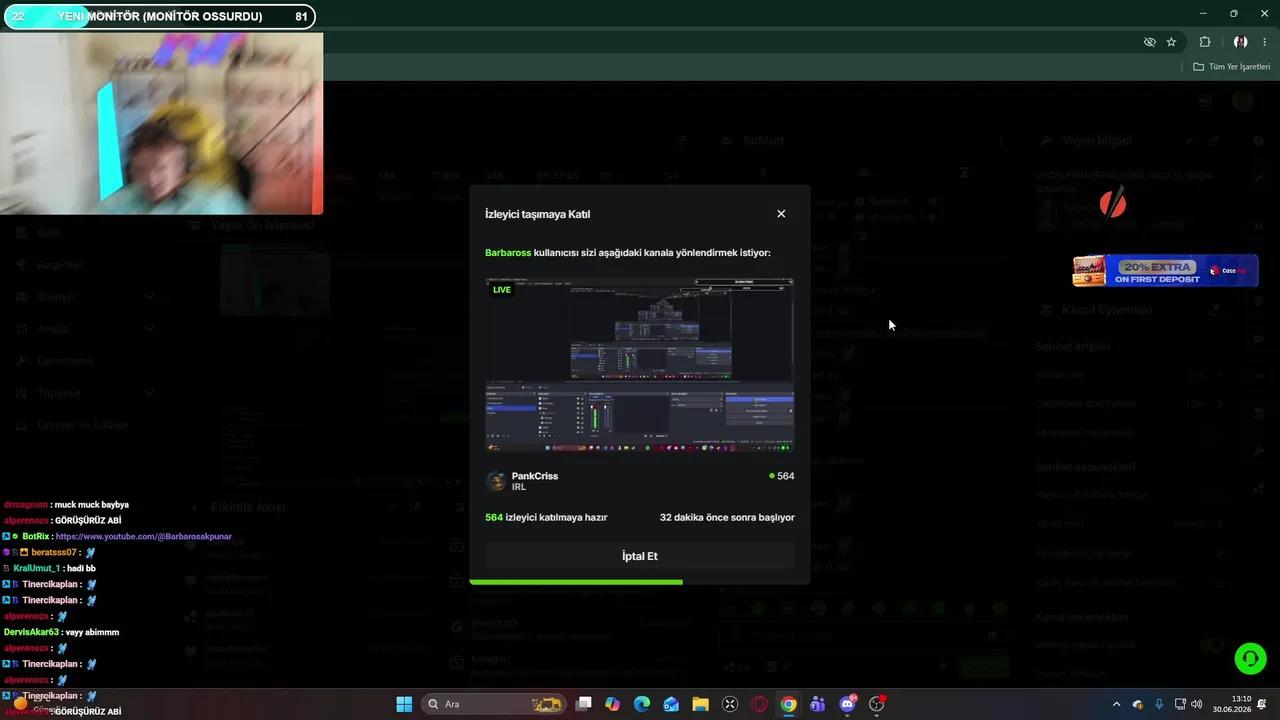The width and height of the screenshot is (1280, 720).
Task: Open the volume speaker tray icon
Action: 1197,704
